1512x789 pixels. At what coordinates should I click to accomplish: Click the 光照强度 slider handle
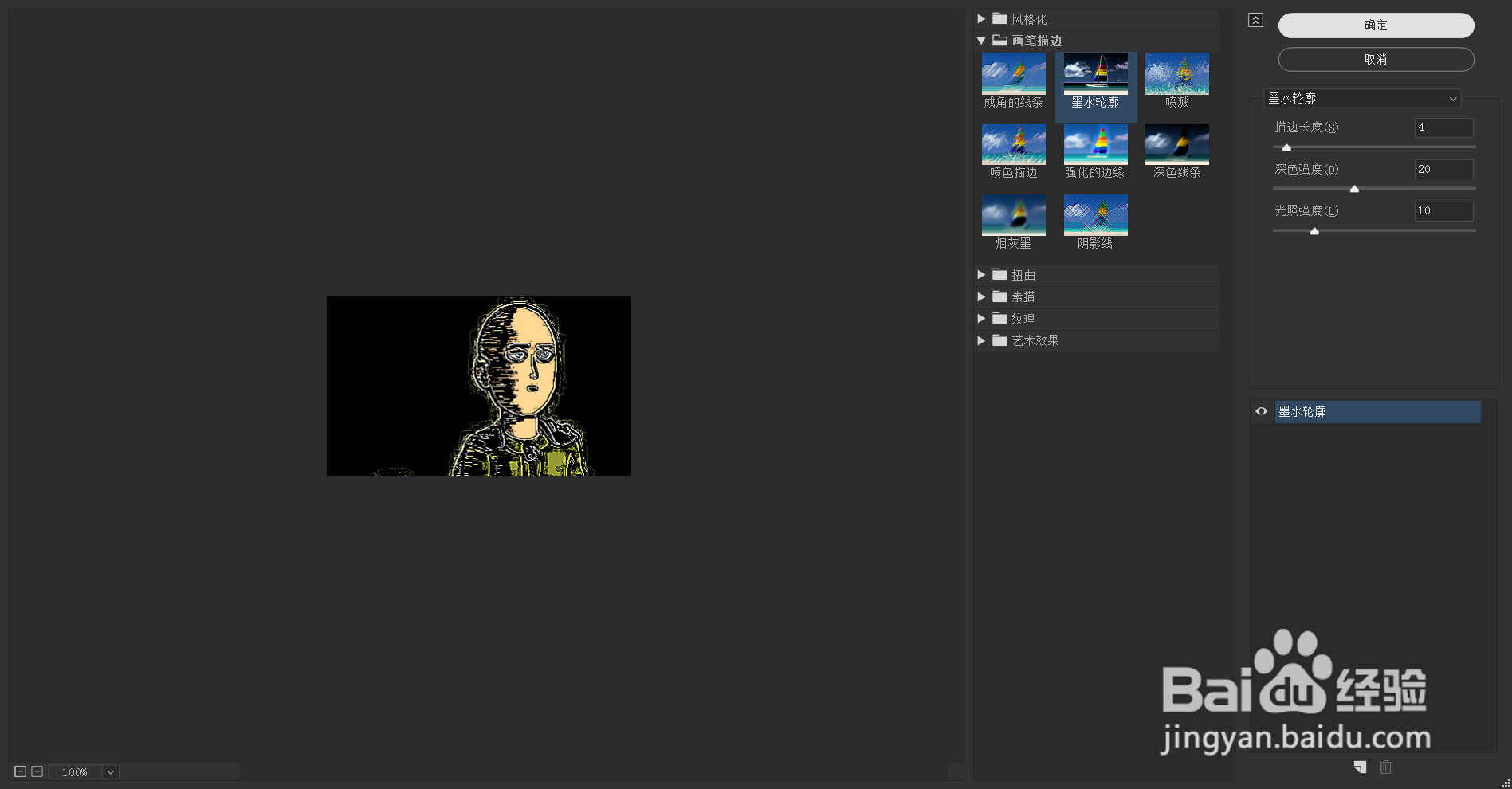click(1314, 231)
